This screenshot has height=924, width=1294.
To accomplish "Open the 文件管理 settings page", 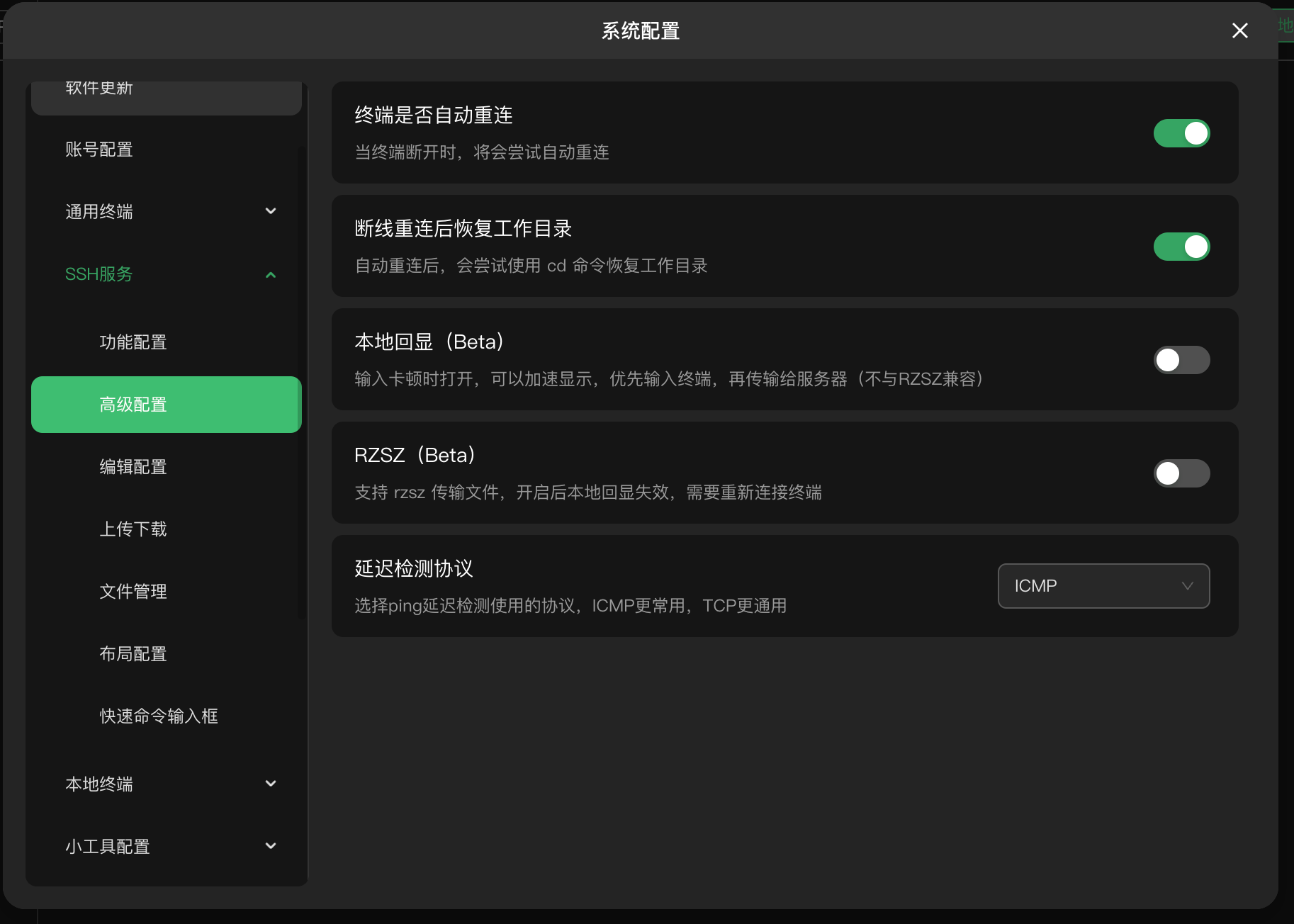I will (x=133, y=591).
